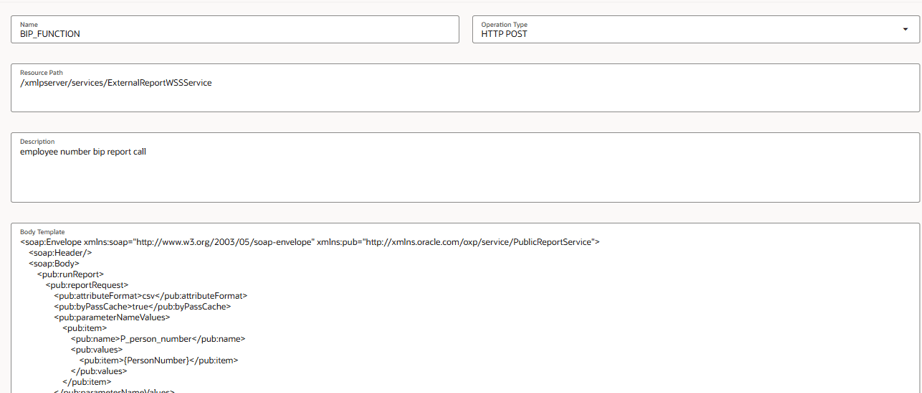Click the P_person_number name line
Screen dimensions: 922x393
pos(158,339)
